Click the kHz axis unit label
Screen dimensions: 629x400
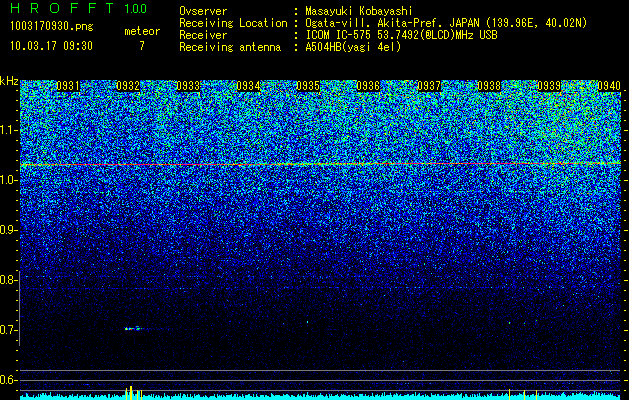[x=9, y=81]
